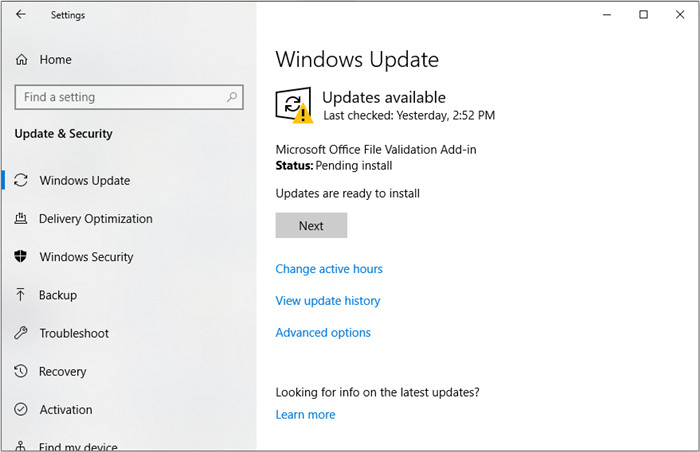
Task: Open Change active hours link
Action: (329, 269)
